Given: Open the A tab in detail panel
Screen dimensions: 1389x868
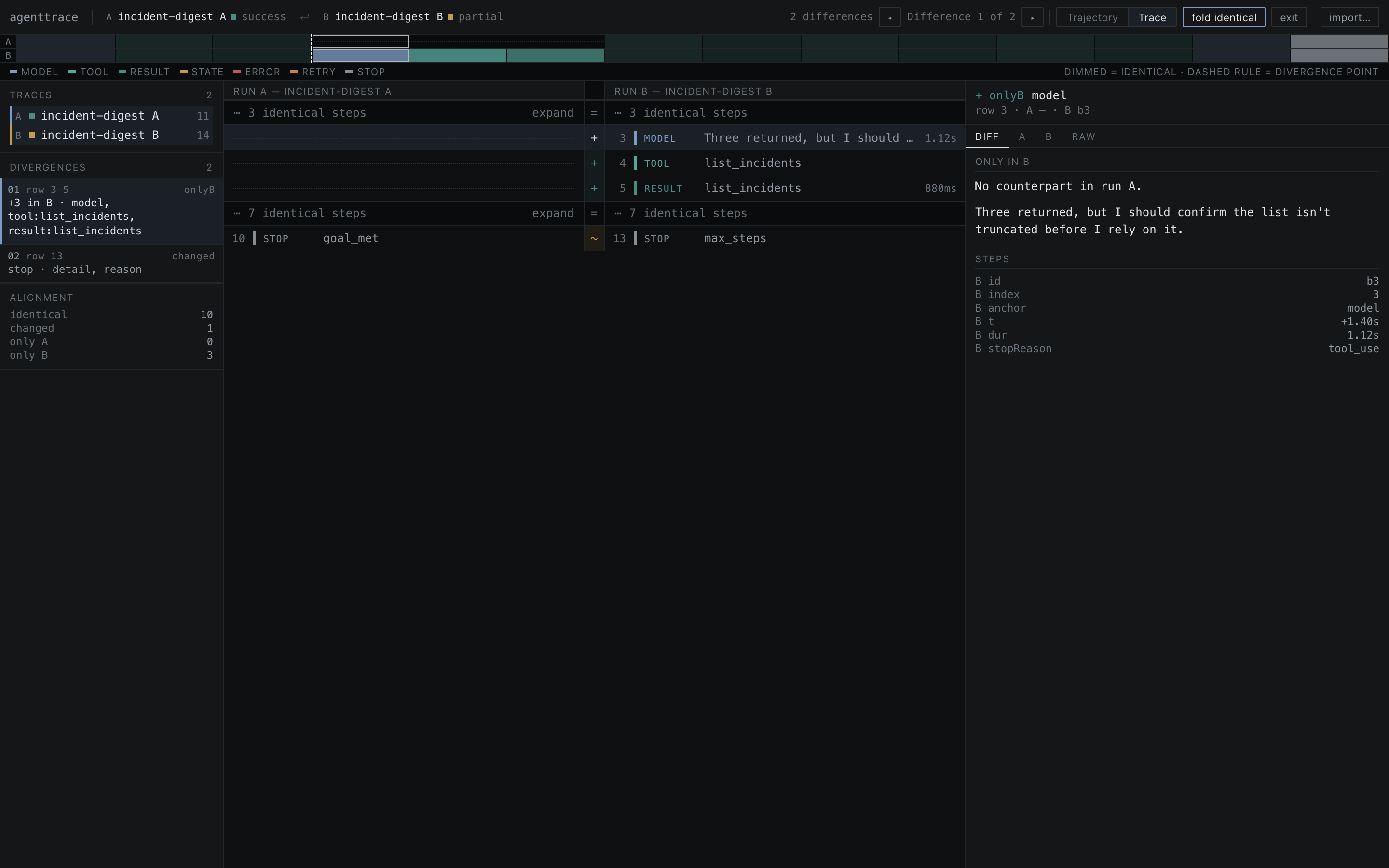Looking at the screenshot, I should (1021, 136).
